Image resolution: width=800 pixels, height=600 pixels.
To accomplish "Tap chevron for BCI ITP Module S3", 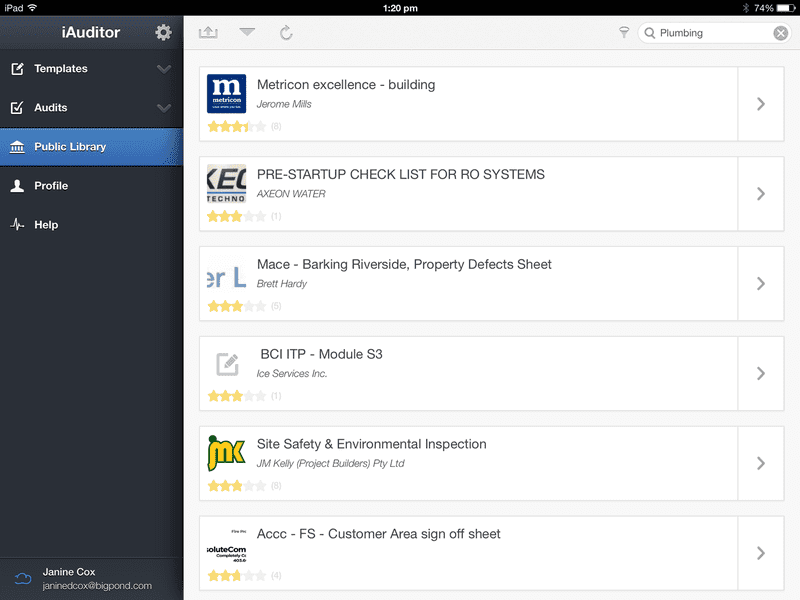I will click(x=761, y=373).
